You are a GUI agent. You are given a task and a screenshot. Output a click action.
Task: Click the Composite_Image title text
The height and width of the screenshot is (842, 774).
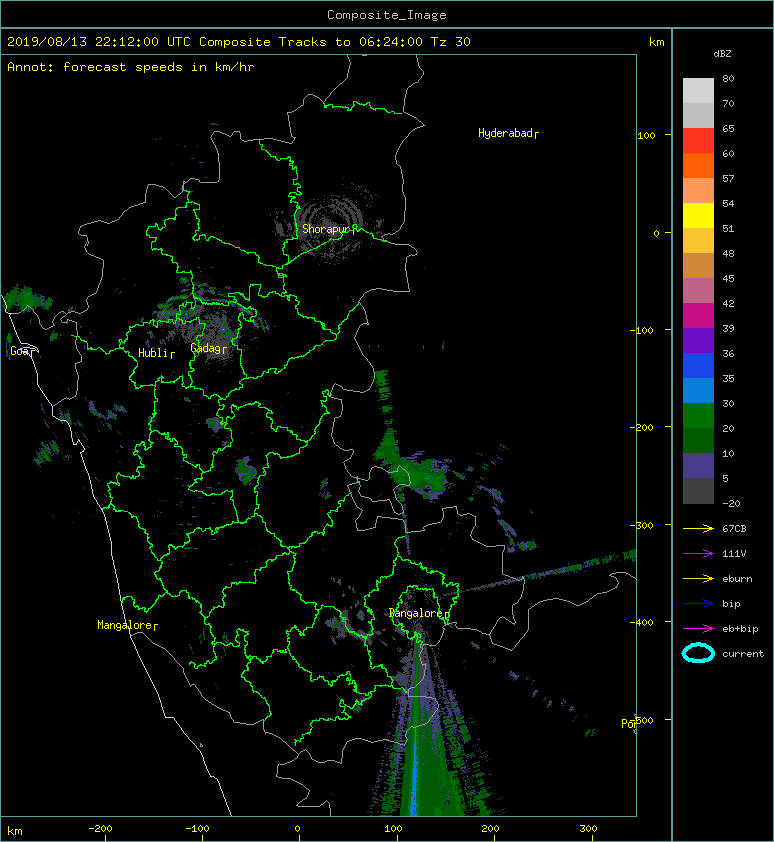[387, 15]
